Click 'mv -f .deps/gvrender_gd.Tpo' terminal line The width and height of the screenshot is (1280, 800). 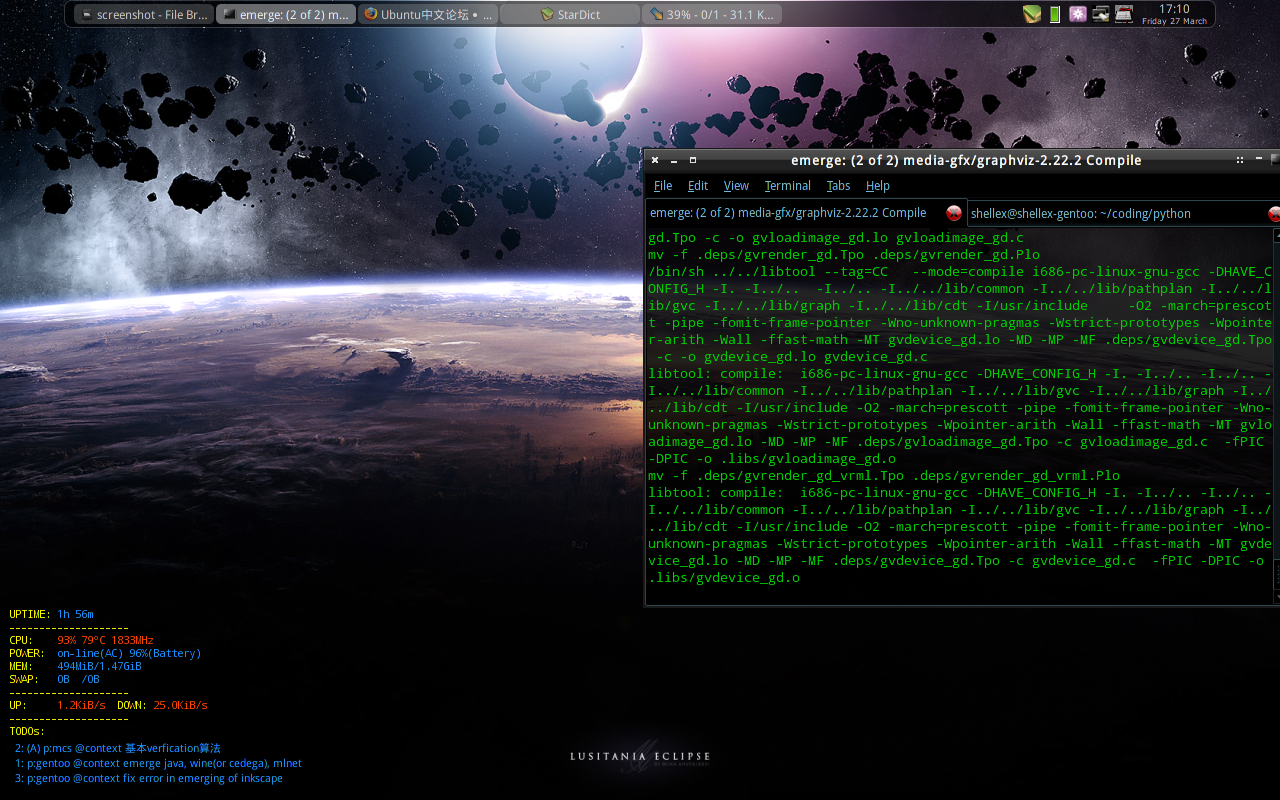coord(844,254)
